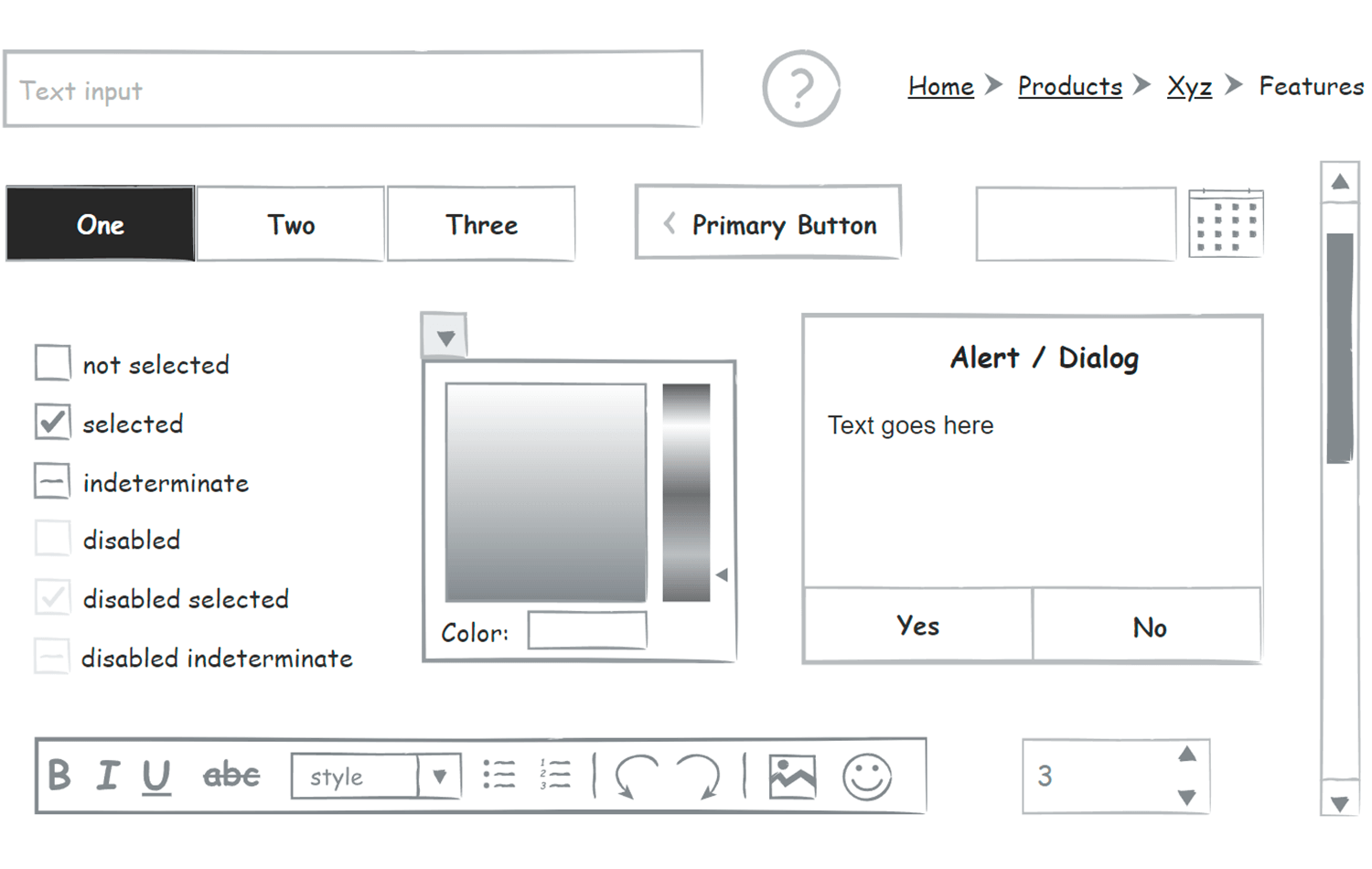Switch to the Two tab
This screenshot has width=1372, height=869.
point(291,224)
